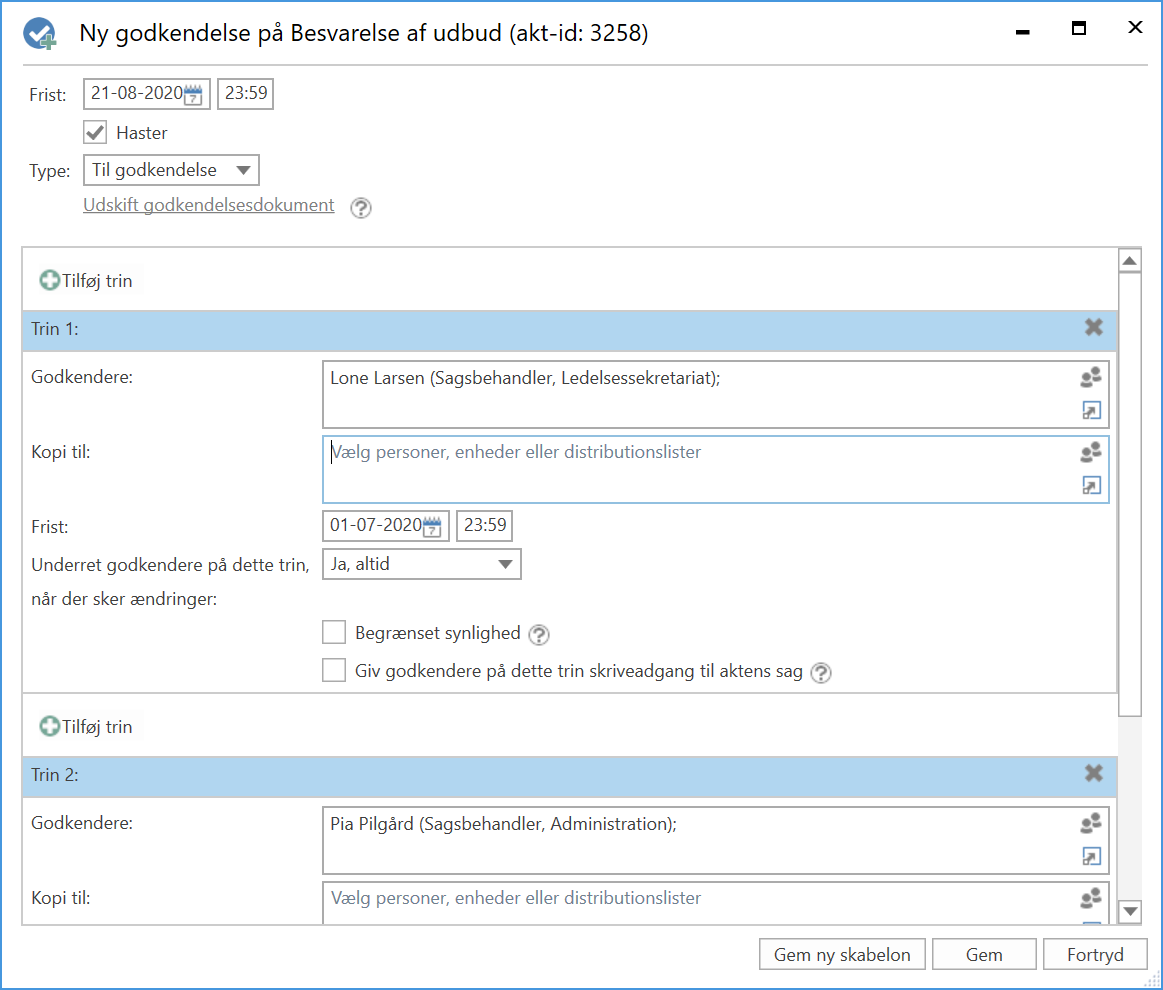Open person picker for Trin 1 Godkendere
Viewport: 1163px width, 990px height.
pyautogui.click(x=1091, y=377)
